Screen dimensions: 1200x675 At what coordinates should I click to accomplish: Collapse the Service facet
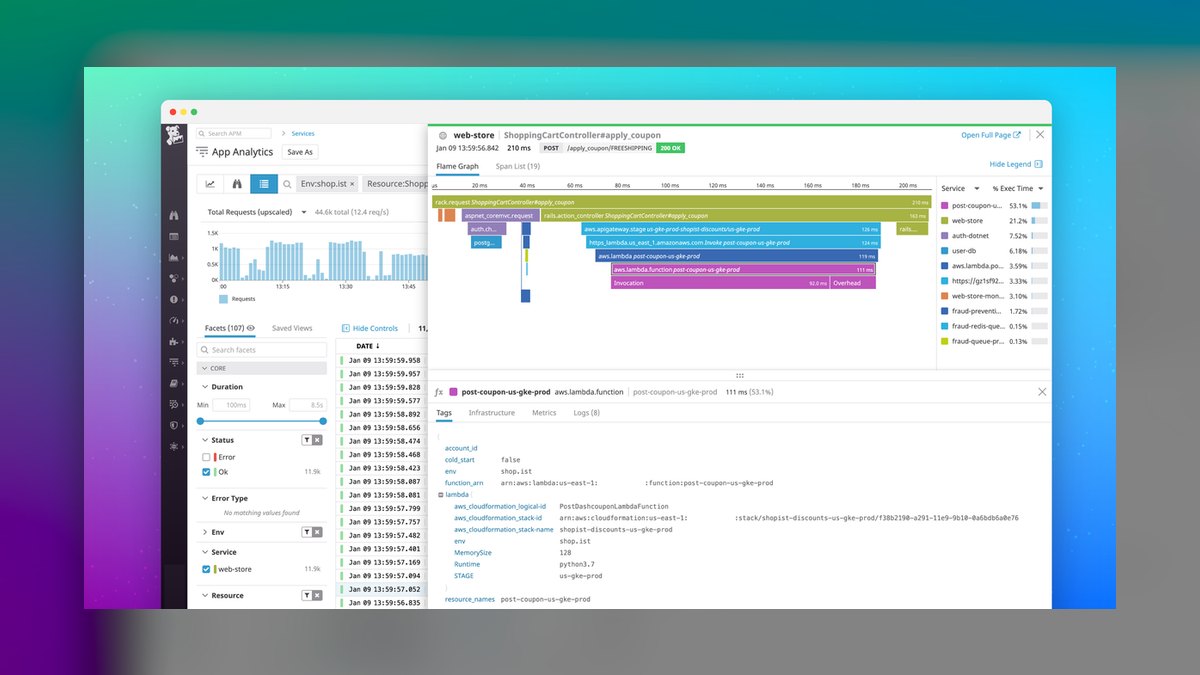point(206,552)
